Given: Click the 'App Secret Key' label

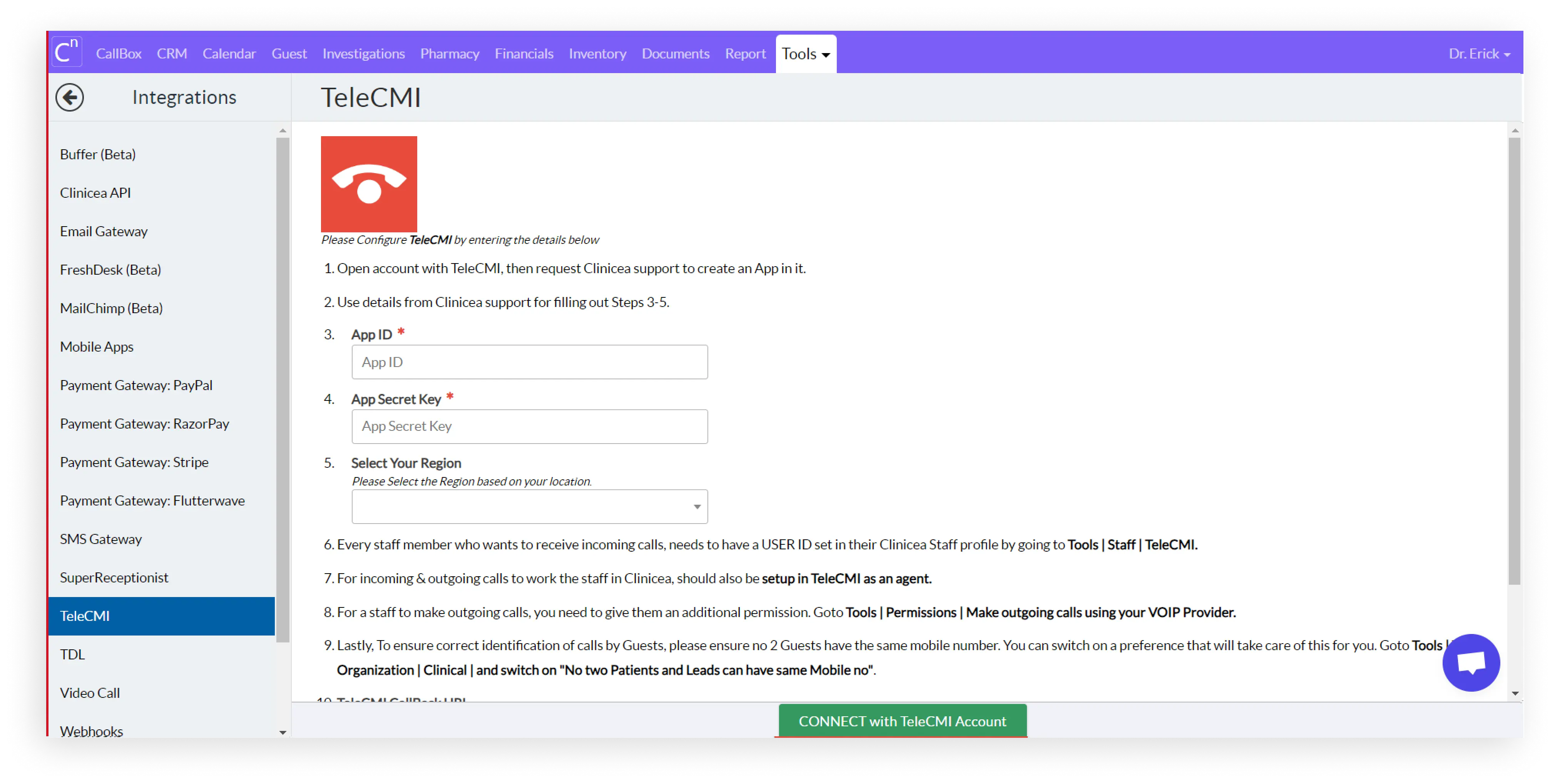Looking at the screenshot, I should tap(396, 400).
